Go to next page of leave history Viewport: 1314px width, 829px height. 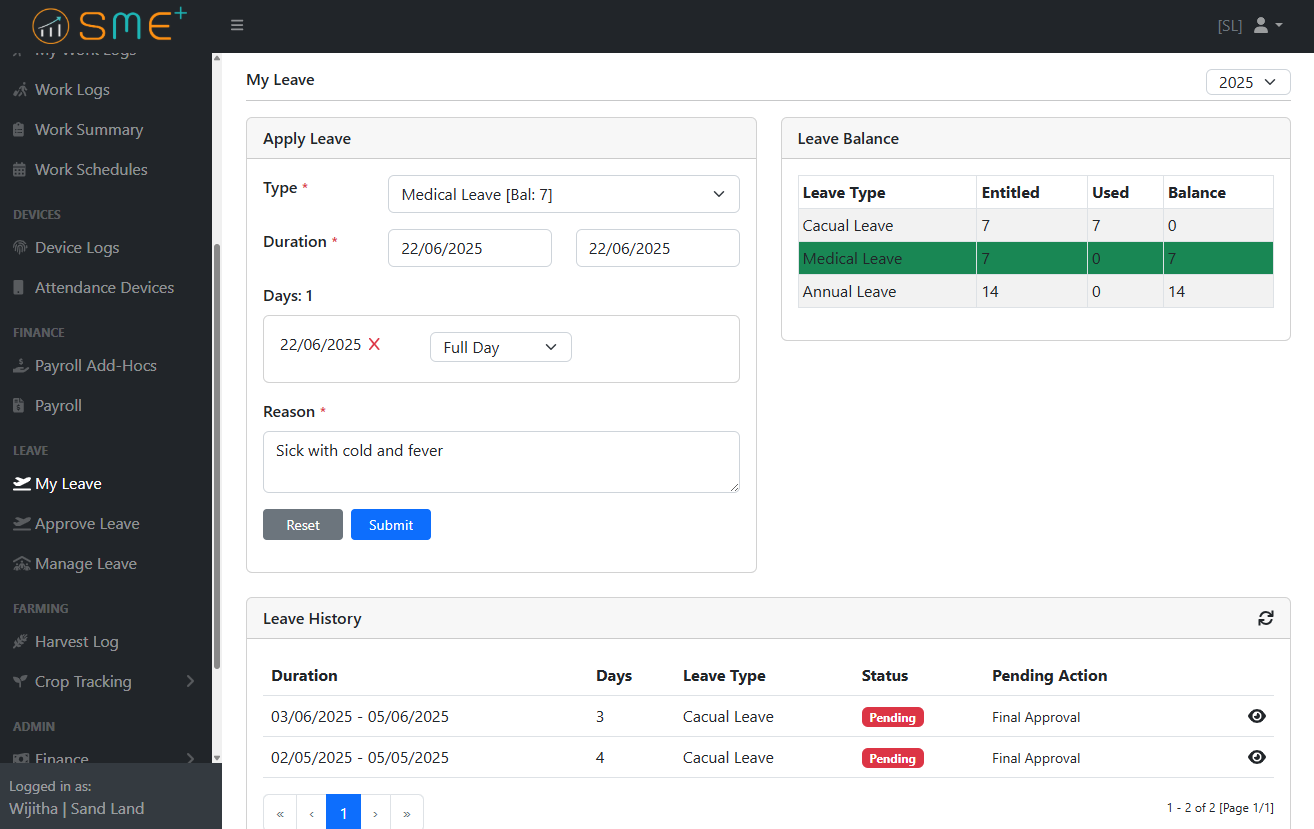click(375, 814)
